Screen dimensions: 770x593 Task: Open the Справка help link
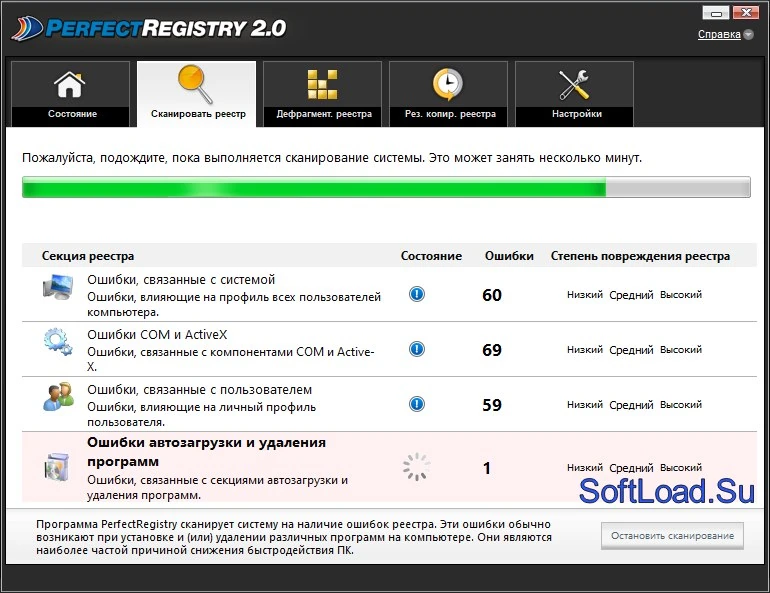coord(719,34)
